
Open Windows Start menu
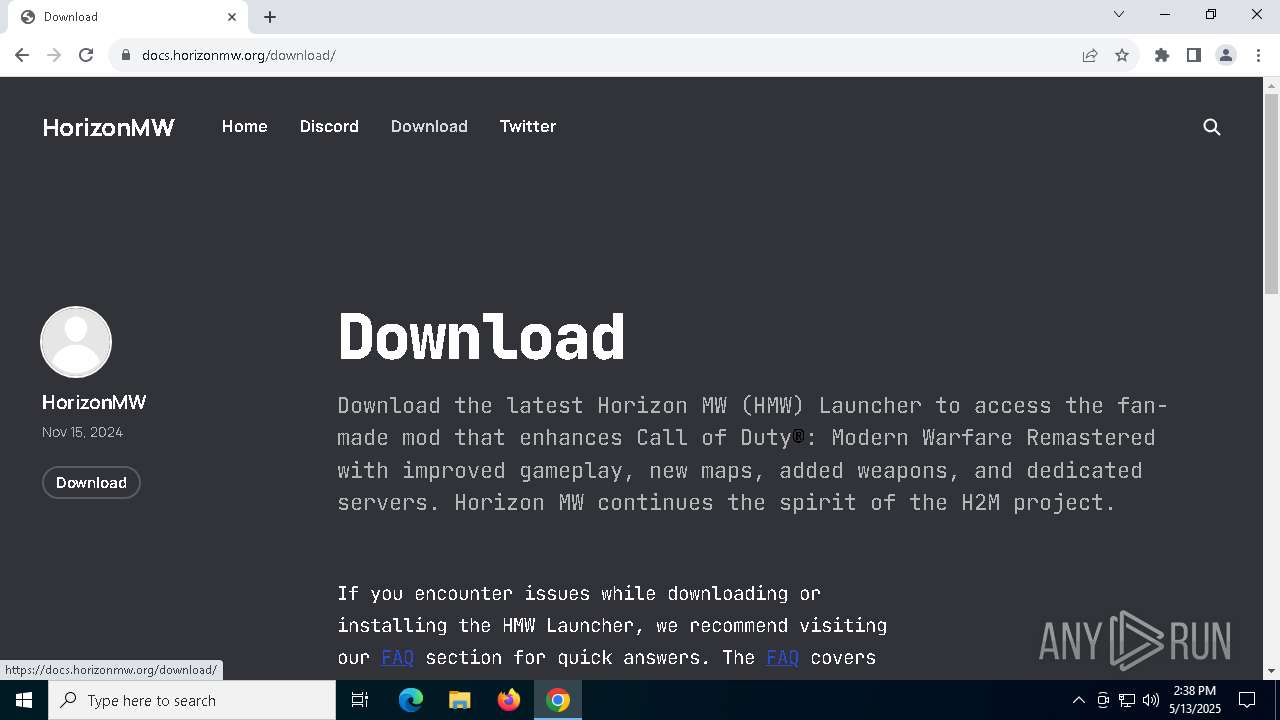tap(24, 700)
